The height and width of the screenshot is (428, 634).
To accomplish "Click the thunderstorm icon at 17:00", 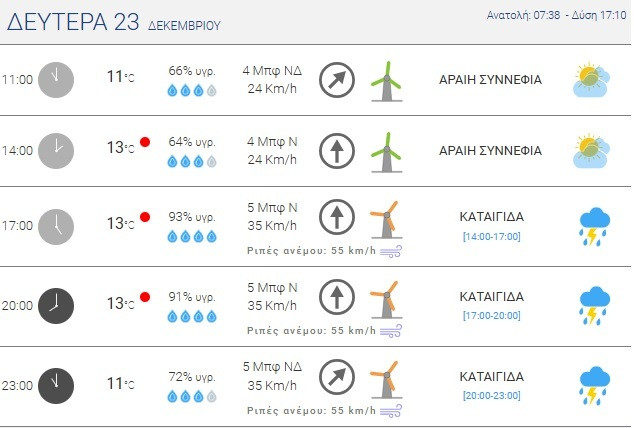I will [594, 227].
